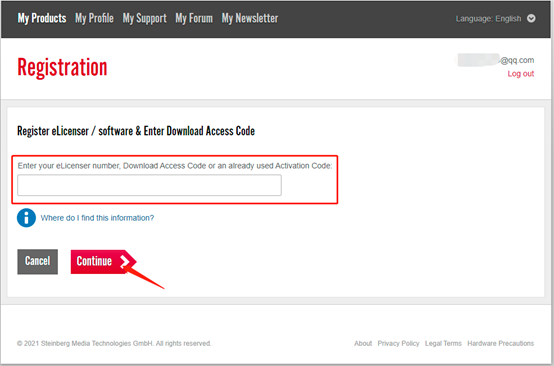Open My Newsletter page
This screenshot has width=554, height=366.
tap(250, 18)
